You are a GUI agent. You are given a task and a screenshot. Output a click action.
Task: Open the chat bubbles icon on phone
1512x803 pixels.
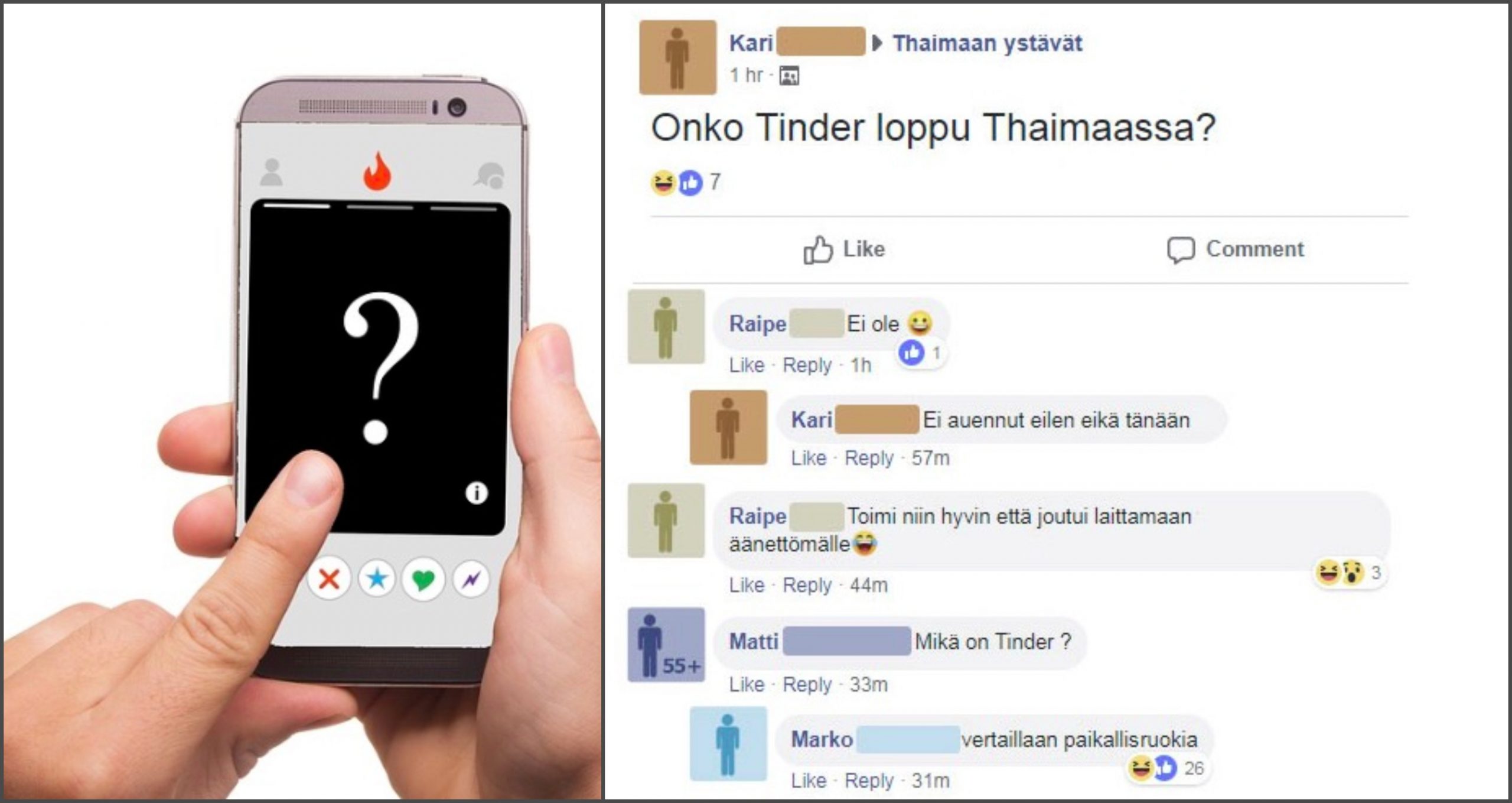coord(490,175)
